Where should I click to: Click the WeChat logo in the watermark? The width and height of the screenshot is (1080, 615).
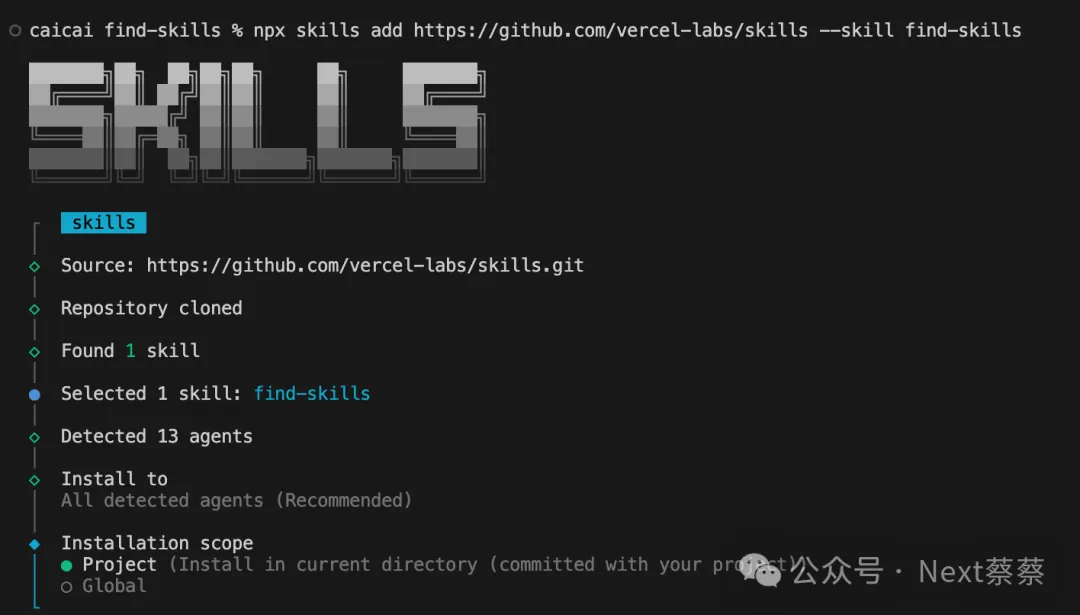[760, 570]
